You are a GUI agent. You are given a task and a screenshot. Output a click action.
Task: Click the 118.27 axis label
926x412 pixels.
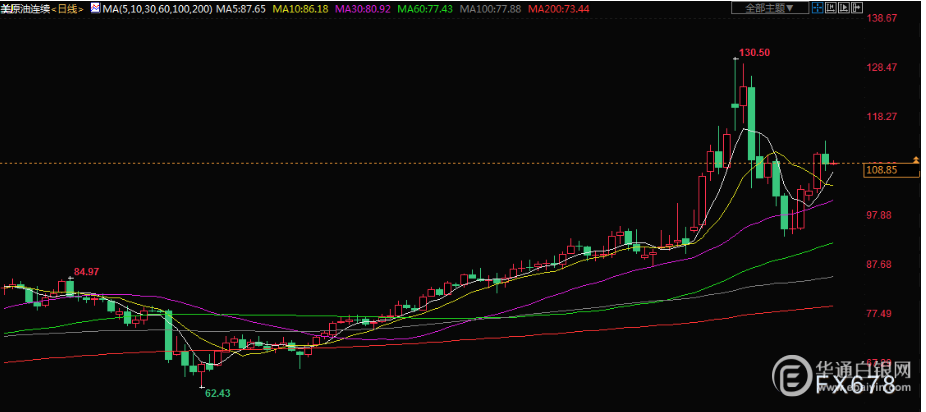tap(881, 117)
